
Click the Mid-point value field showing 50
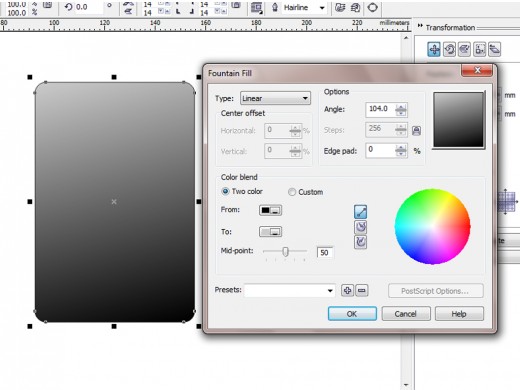point(325,252)
